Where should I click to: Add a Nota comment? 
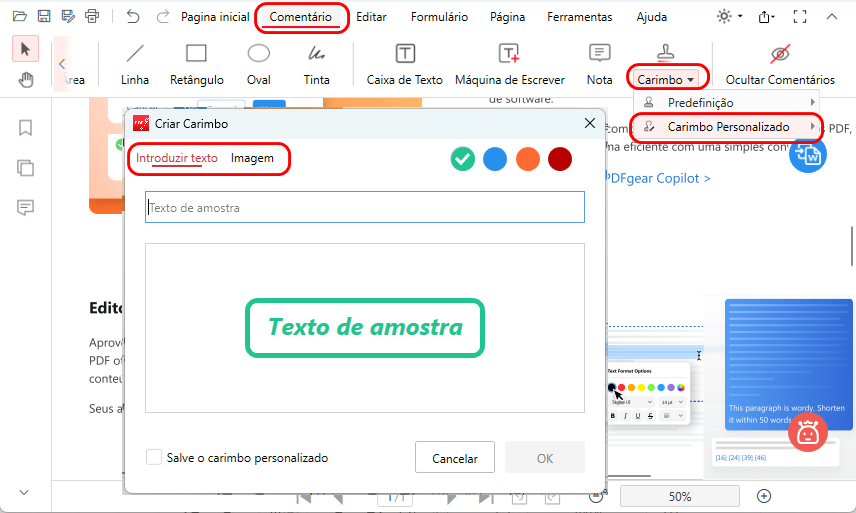(599, 65)
